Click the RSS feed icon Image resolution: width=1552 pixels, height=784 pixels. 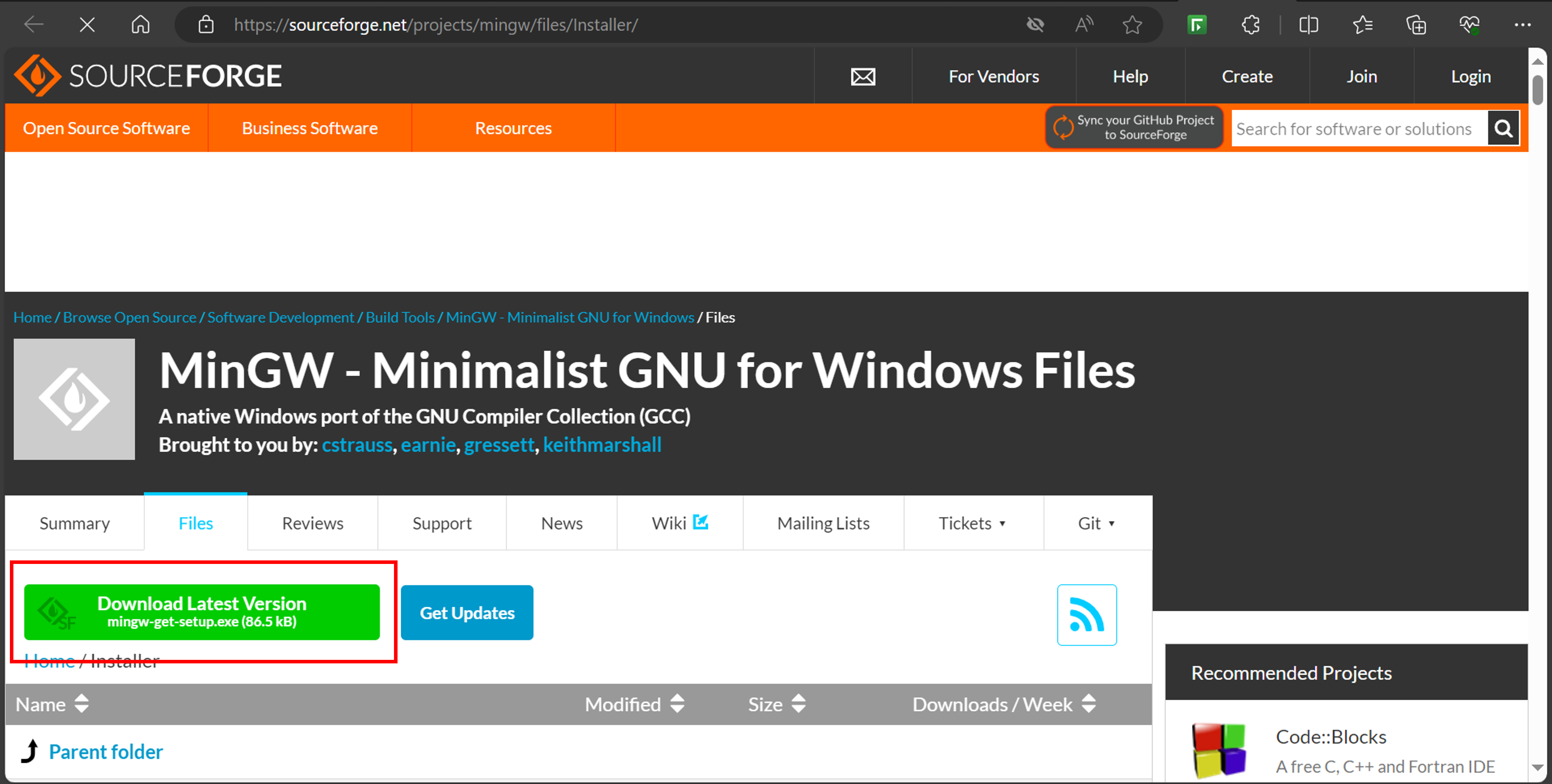pos(1086,615)
